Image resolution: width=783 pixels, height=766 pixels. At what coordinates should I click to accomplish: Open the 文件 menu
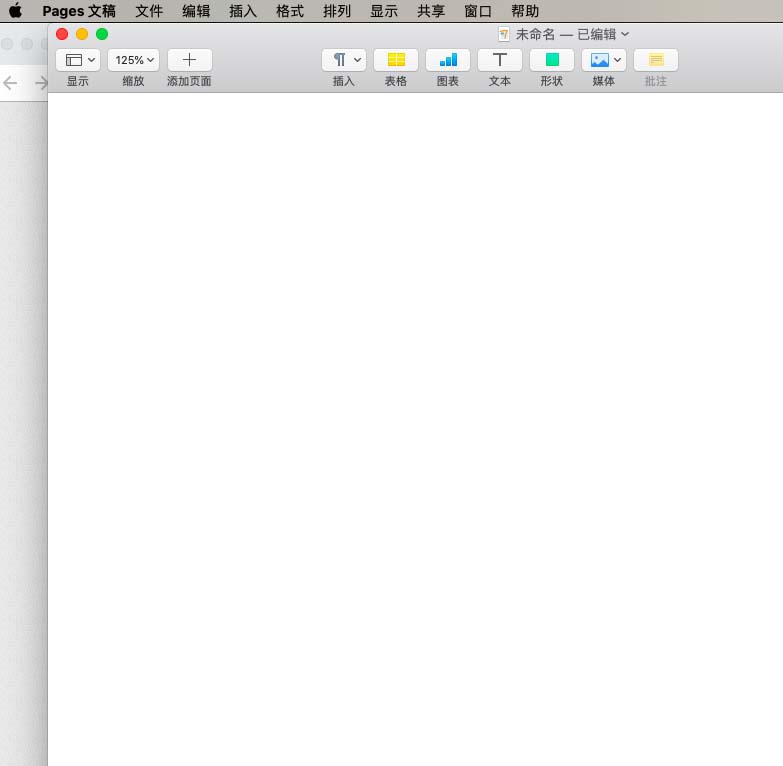[x=149, y=12]
